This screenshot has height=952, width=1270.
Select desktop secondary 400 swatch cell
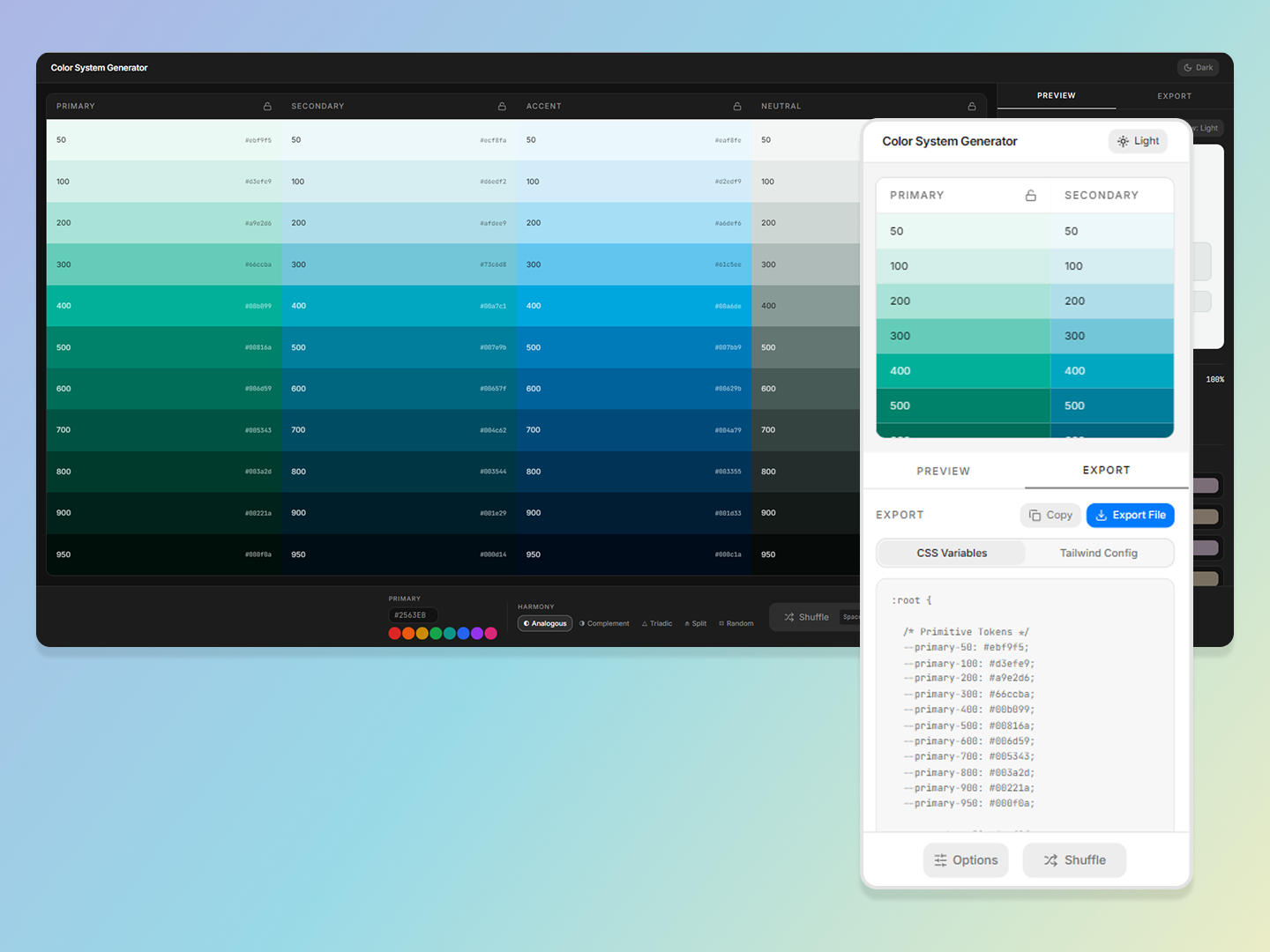coord(400,306)
